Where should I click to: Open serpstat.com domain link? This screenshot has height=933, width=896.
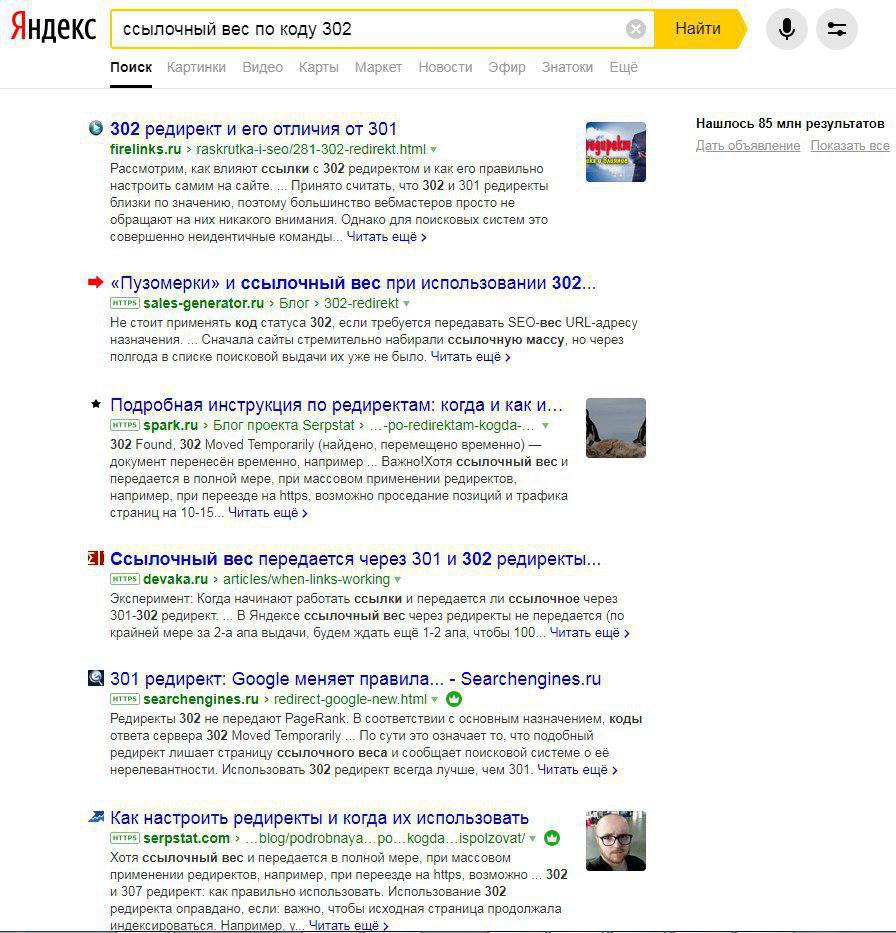click(186, 839)
